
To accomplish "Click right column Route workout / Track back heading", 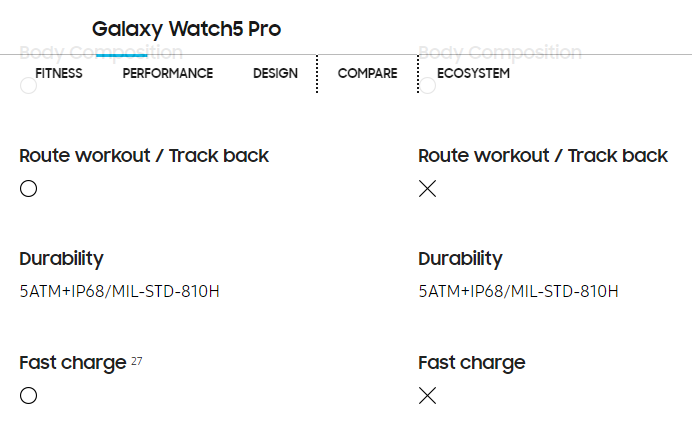I will tap(543, 155).
